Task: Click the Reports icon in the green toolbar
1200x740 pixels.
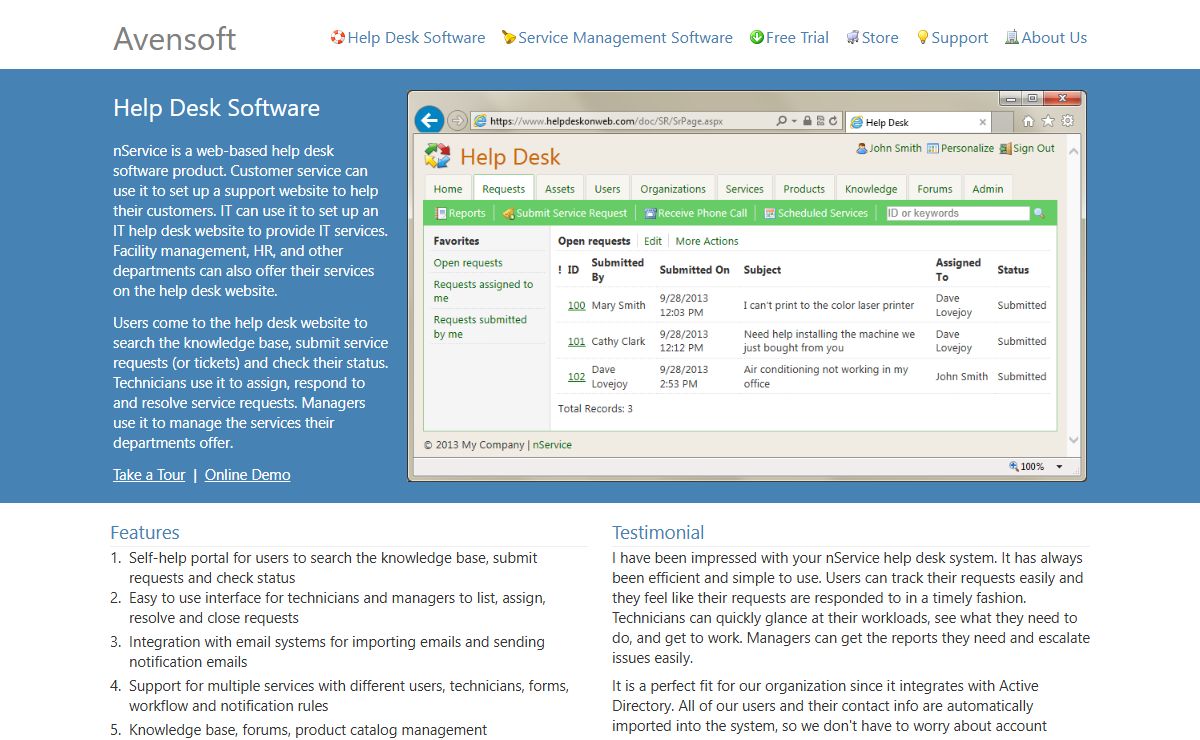Action: [441, 213]
